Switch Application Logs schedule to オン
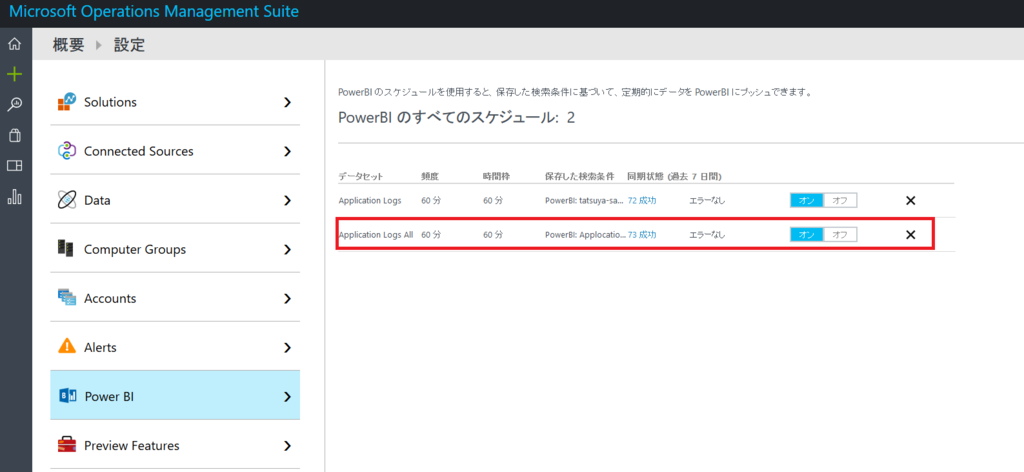1024x472 pixels. coord(807,200)
